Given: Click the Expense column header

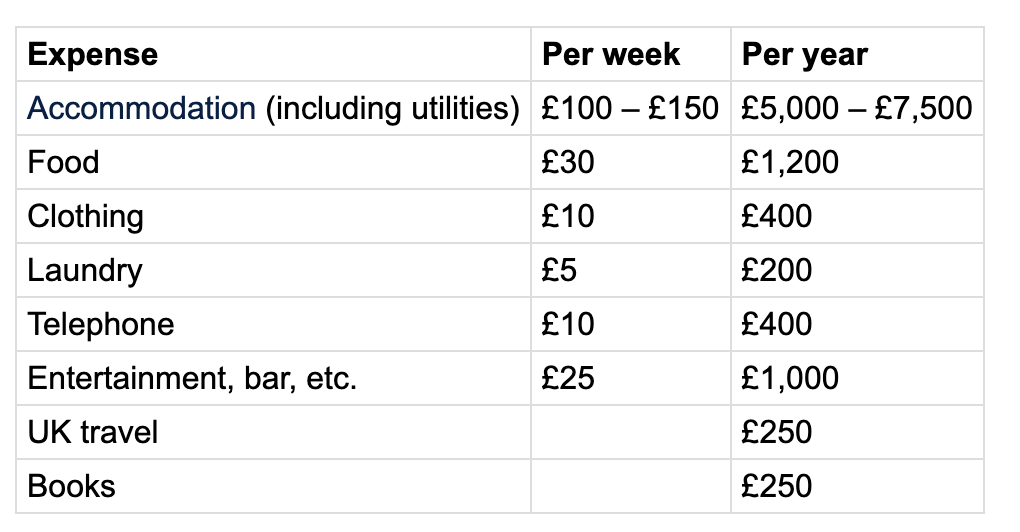Looking at the screenshot, I should click(93, 54).
